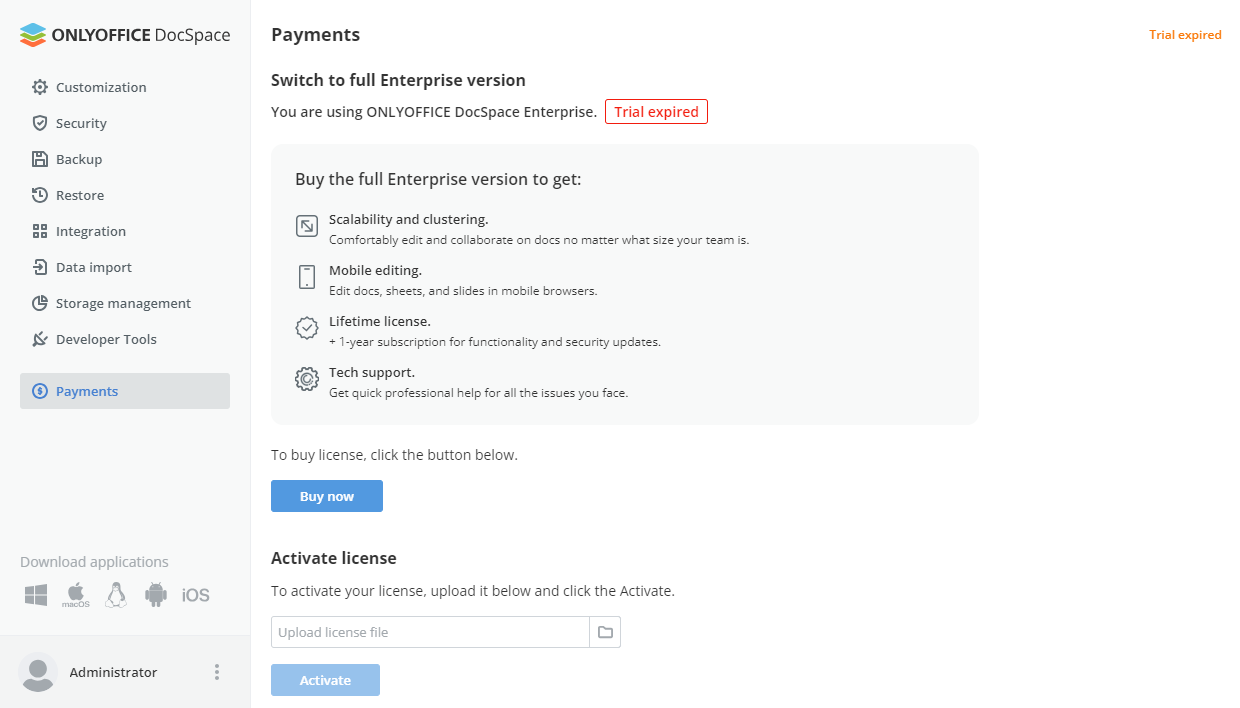Open Security settings using shield icon
Screen dimensions: 1240x708
(40, 123)
